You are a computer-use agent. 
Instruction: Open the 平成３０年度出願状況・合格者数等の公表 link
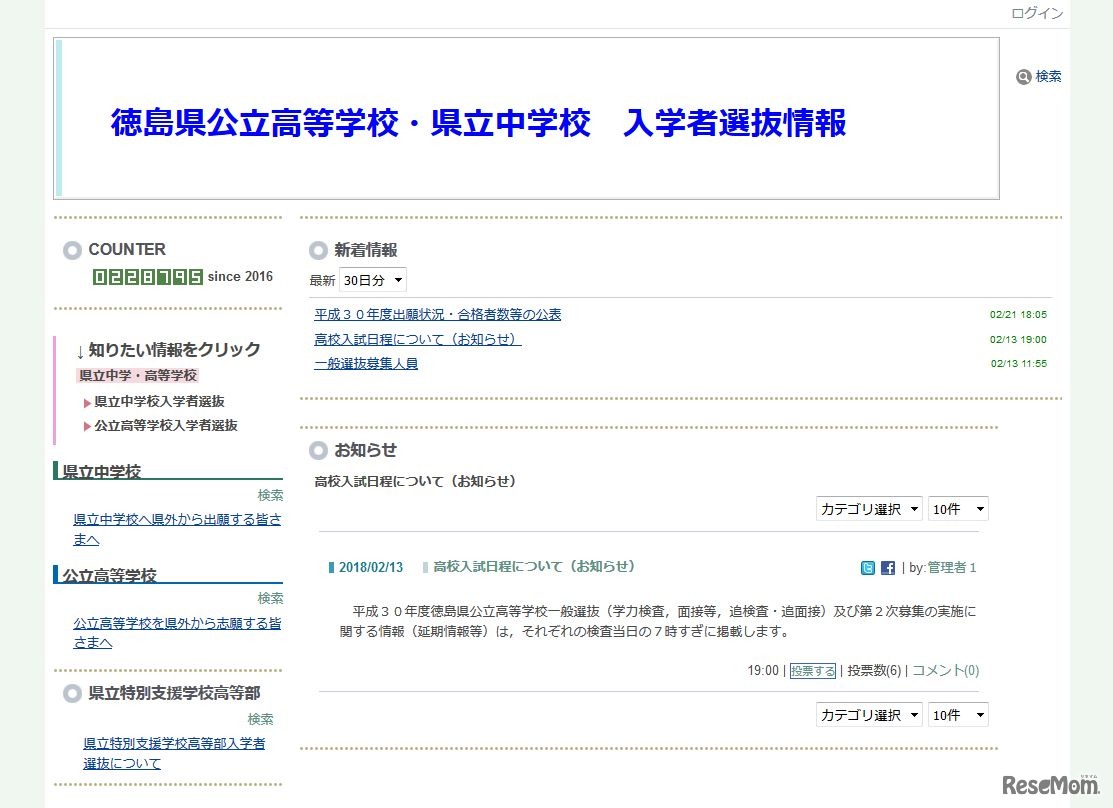(436, 315)
